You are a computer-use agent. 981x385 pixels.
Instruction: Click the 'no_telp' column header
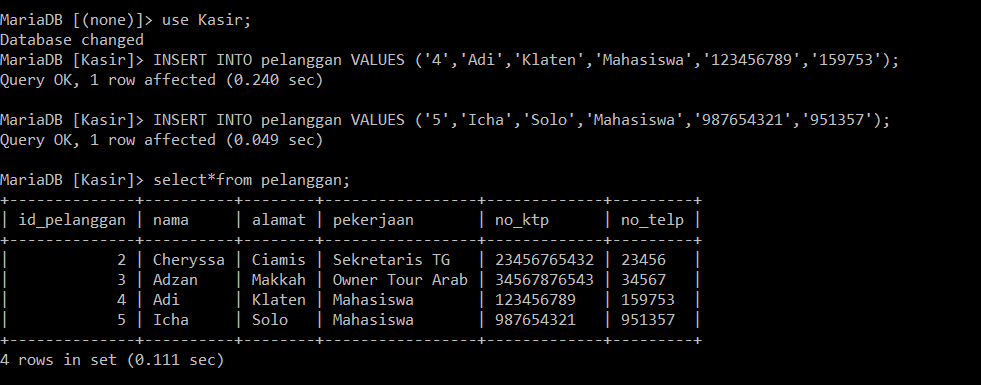(652, 220)
